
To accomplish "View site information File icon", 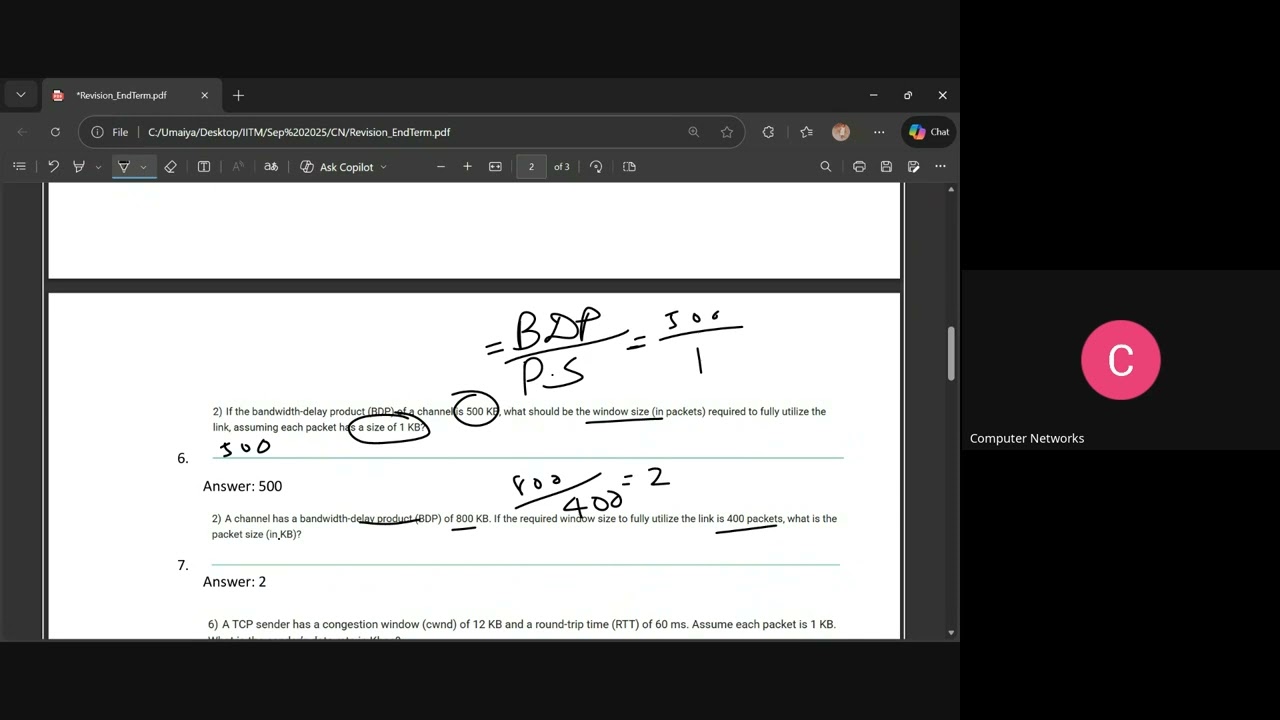I will (x=109, y=132).
